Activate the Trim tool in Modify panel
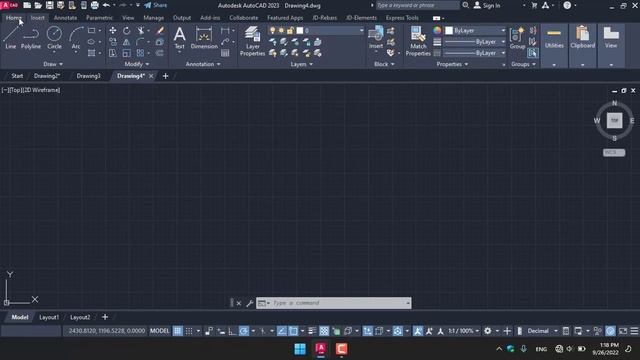 tap(140, 31)
